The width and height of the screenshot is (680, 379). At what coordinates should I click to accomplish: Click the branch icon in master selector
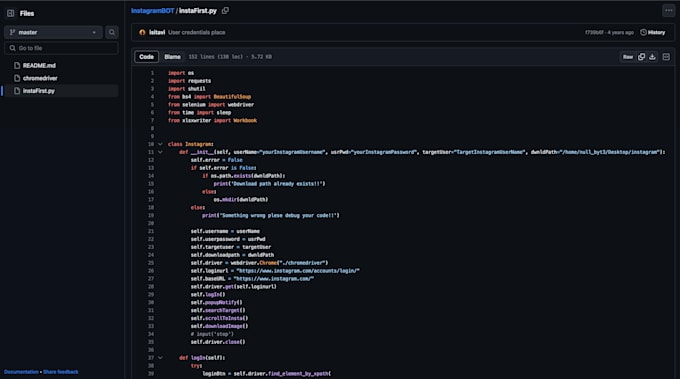click(12, 33)
